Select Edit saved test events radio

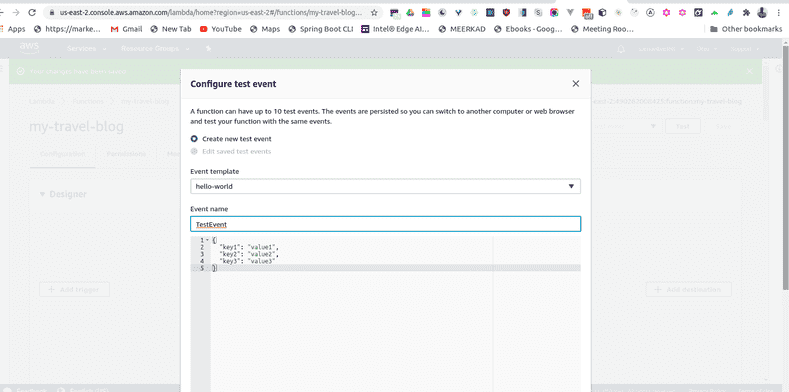click(x=194, y=151)
